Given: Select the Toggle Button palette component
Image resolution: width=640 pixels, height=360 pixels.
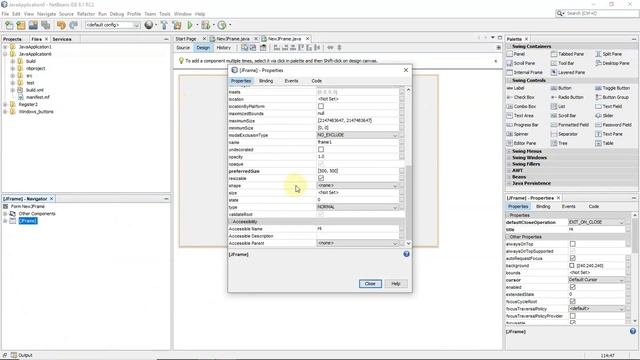Looking at the screenshot, I should tap(613, 88).
